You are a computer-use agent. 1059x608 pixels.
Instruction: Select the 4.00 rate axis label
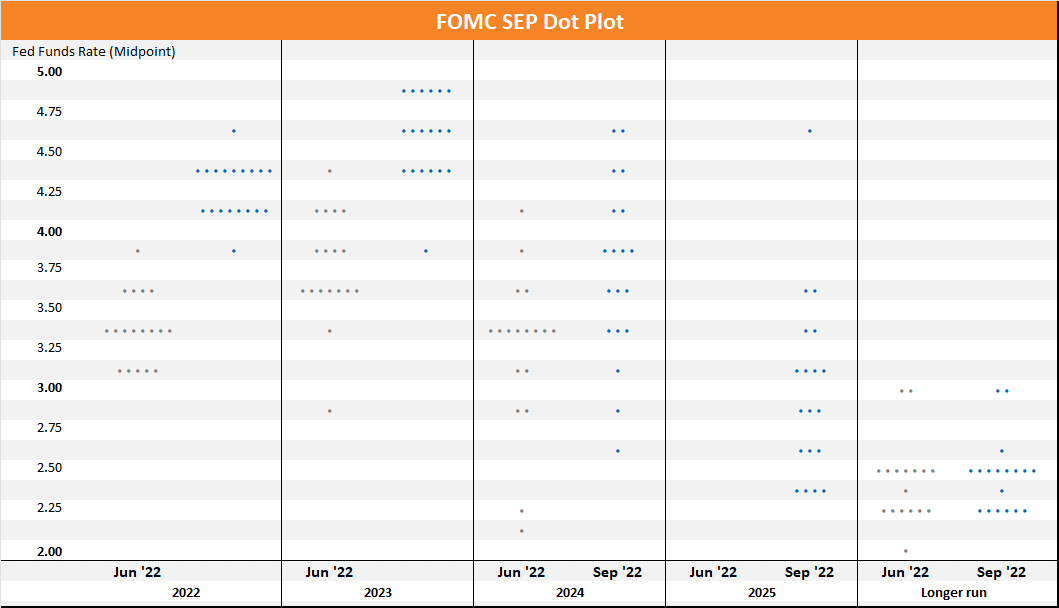click(x=49, y=231)
